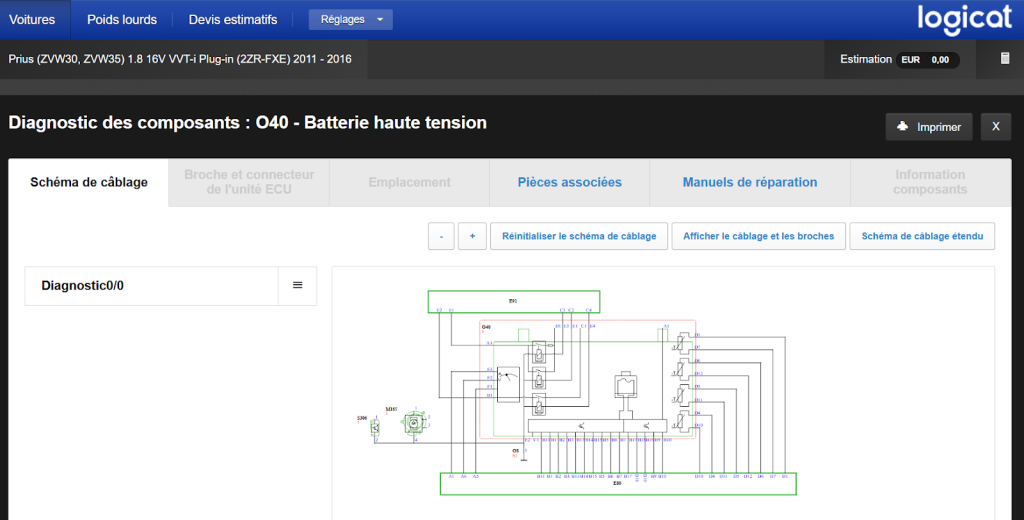This screenshot has height=520, width=1024.
Task: Print with the Imprimer button
Action: (929, 127)
